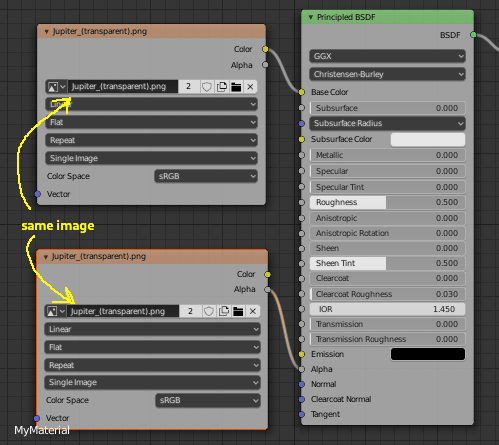Unlink image with X in bottom Jupiter node
This screenshot has width=499, height=445.
pyautogui.click(x=253, y=311)
